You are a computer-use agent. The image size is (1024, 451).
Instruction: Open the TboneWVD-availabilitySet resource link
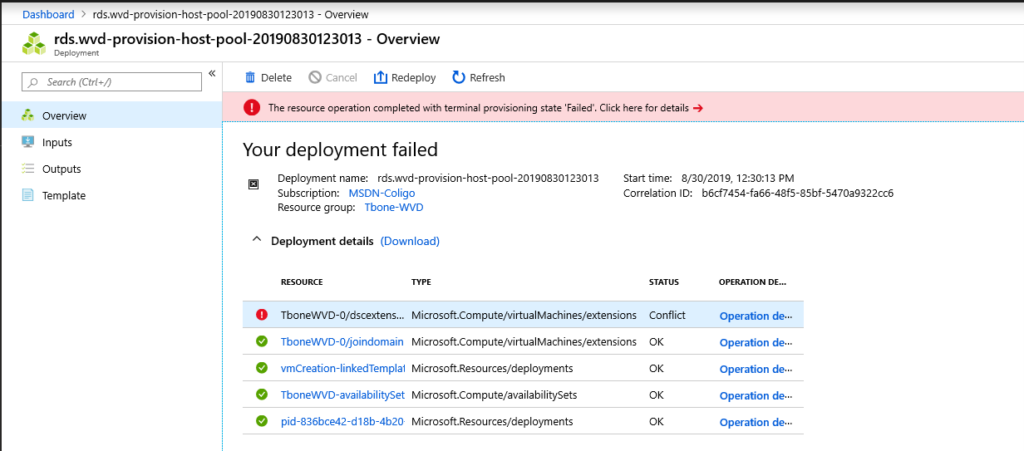click(x=343, y=396)
